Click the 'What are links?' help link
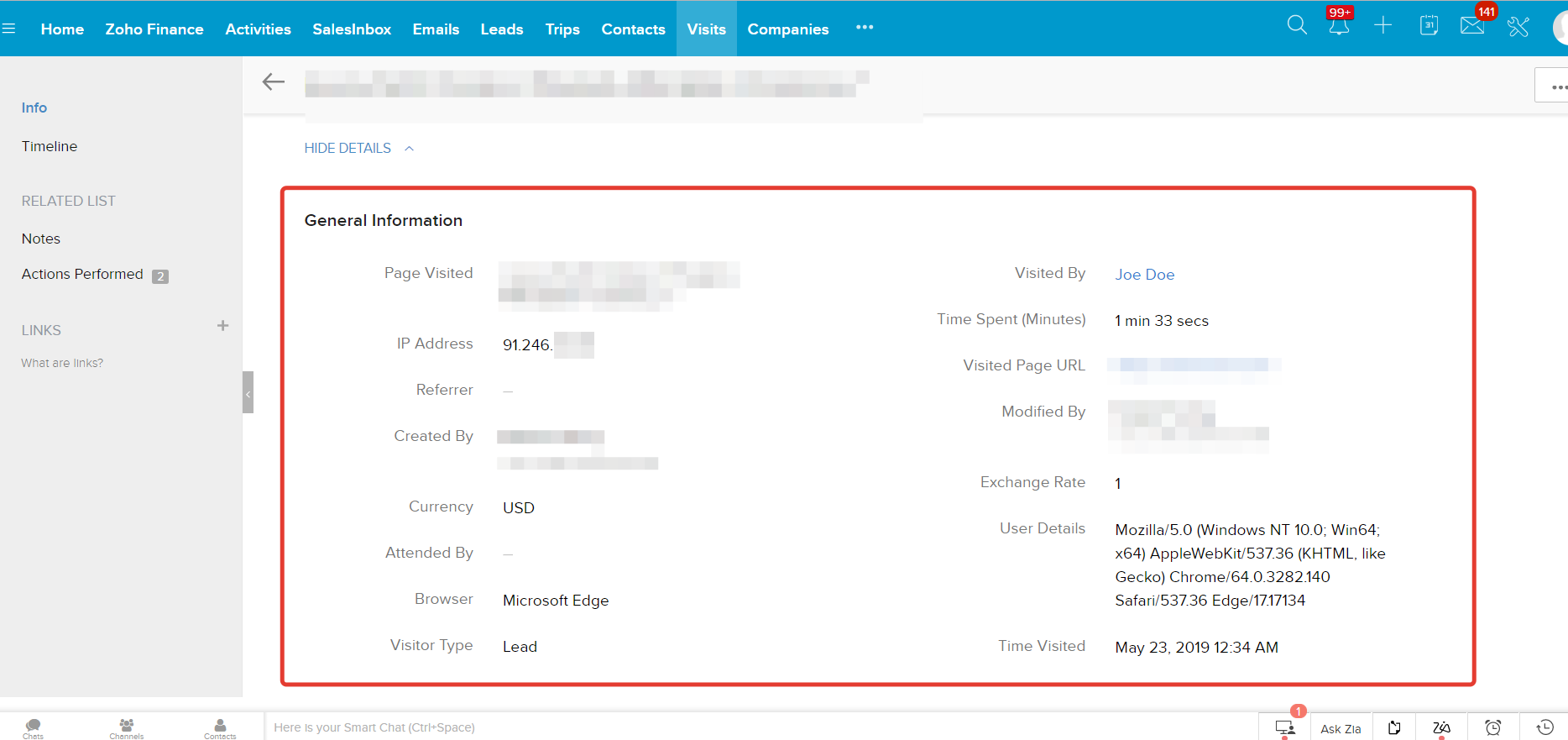Viewport: 1568px width, 740px height. coord(62,363)
